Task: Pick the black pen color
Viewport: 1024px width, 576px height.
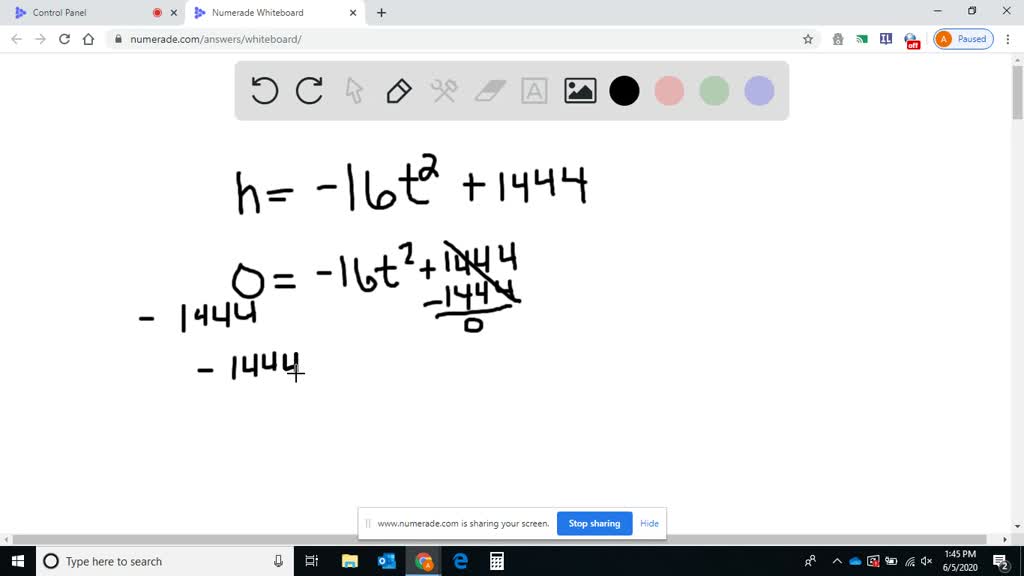Action: 624,91
